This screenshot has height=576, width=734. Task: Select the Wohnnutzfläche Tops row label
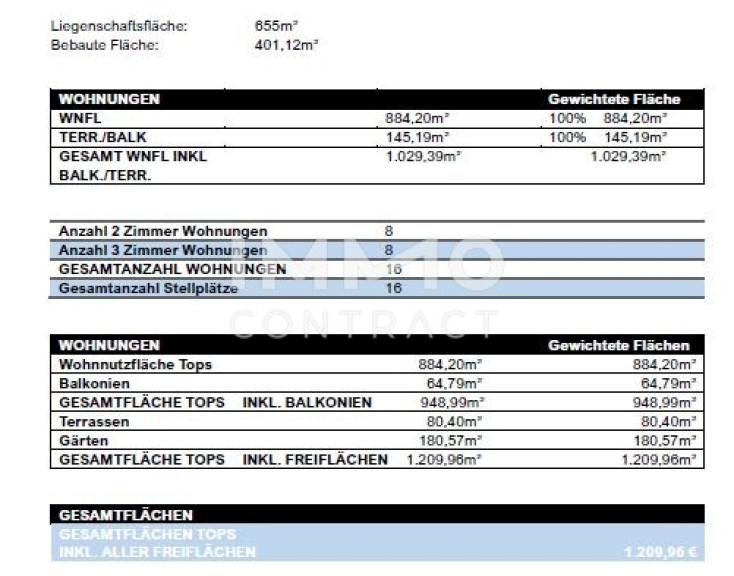click(135, 364)
